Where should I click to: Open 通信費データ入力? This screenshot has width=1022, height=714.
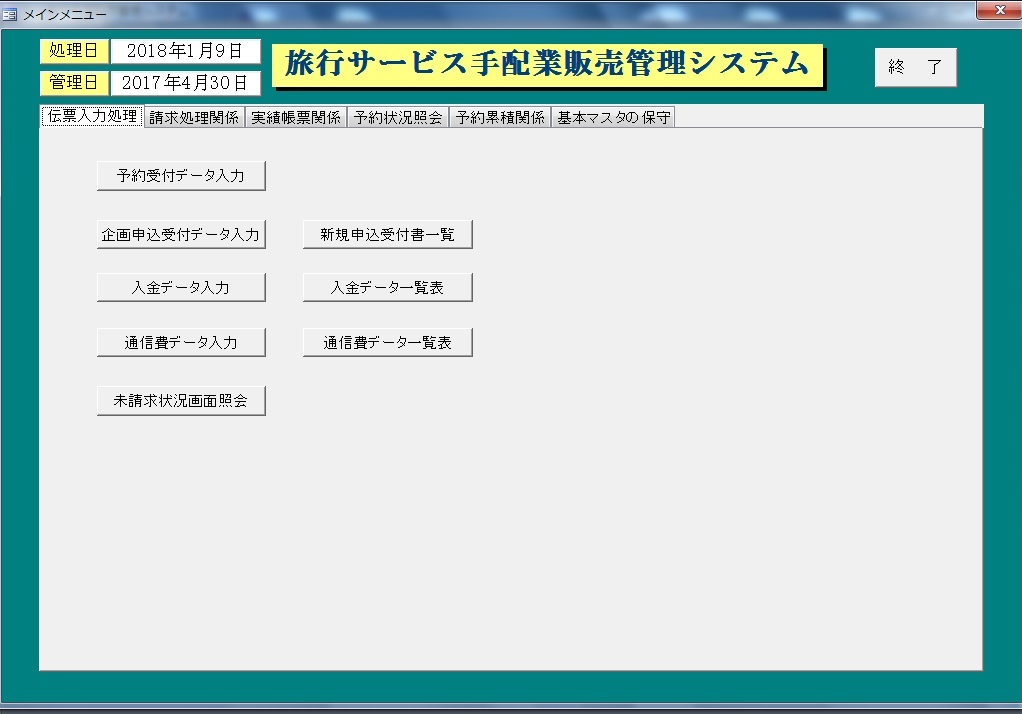click(x=181, y=342)
